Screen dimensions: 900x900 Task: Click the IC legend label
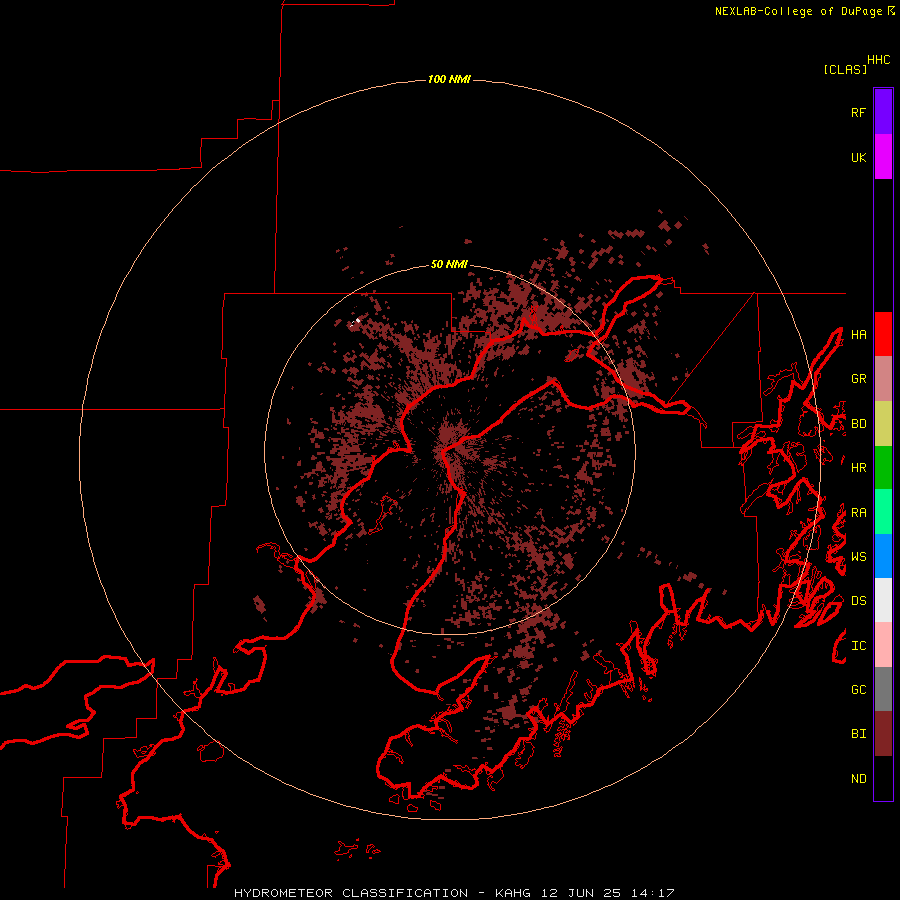tap(858, 646)
